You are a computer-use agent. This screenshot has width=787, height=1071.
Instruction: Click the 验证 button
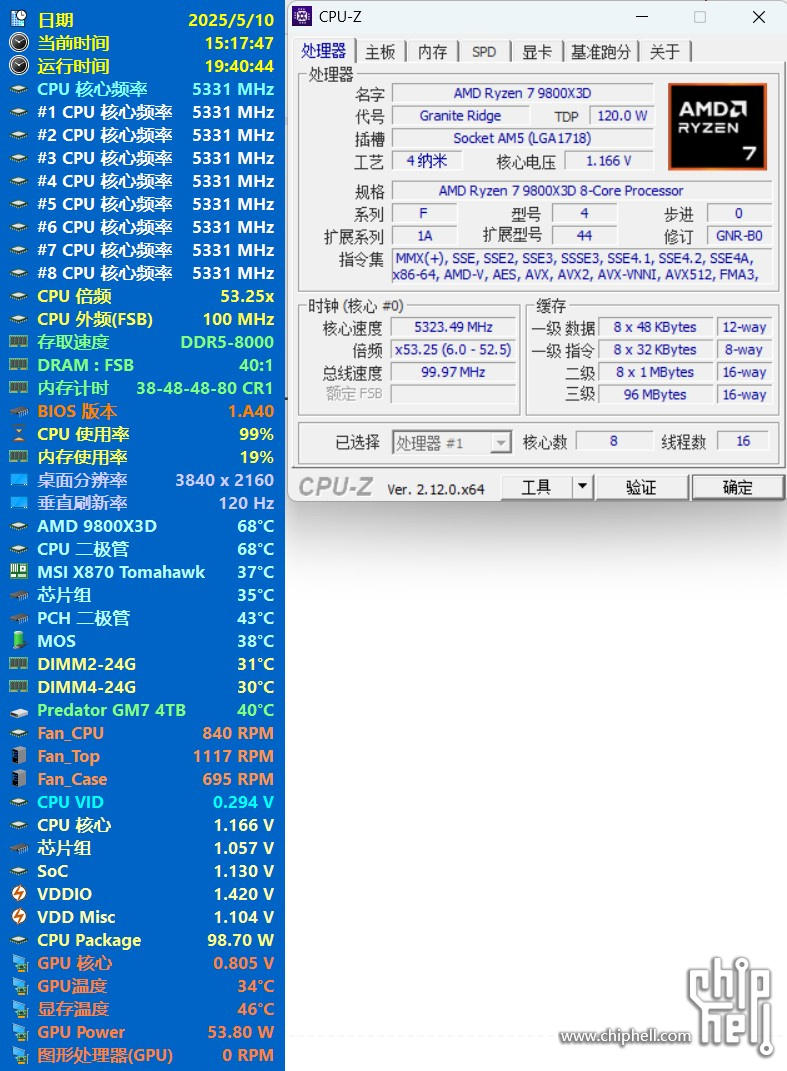point(641,487)
